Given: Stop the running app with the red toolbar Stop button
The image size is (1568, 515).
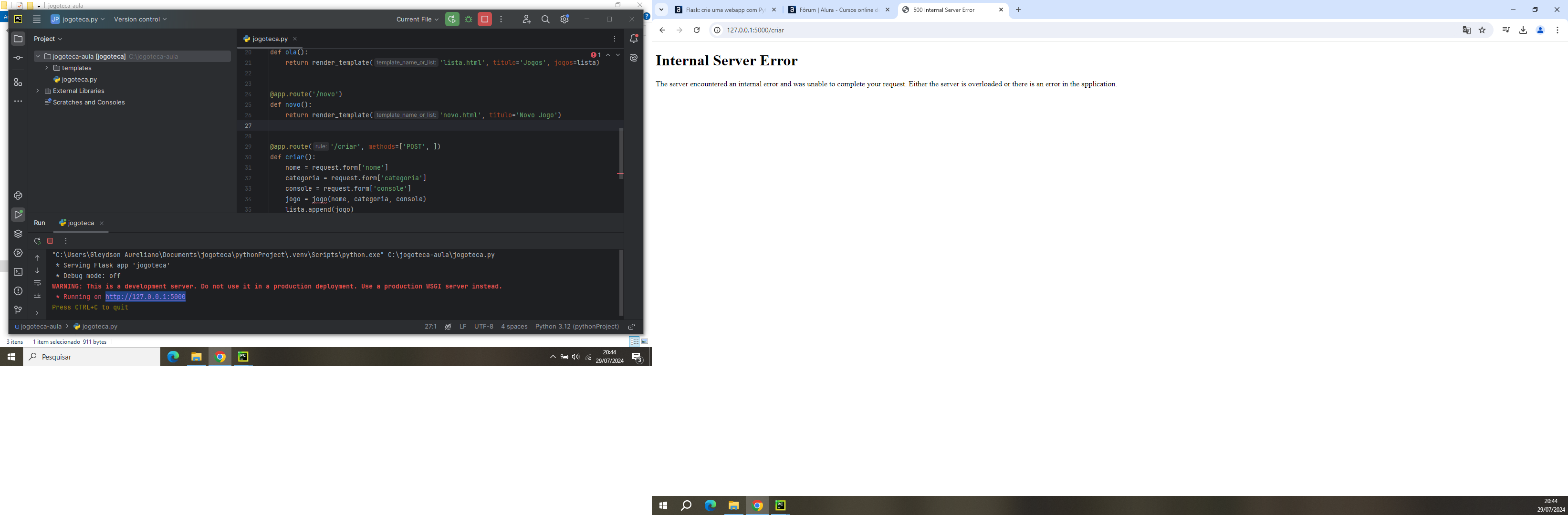Looking at the screenshot, I should click(485, 20).
